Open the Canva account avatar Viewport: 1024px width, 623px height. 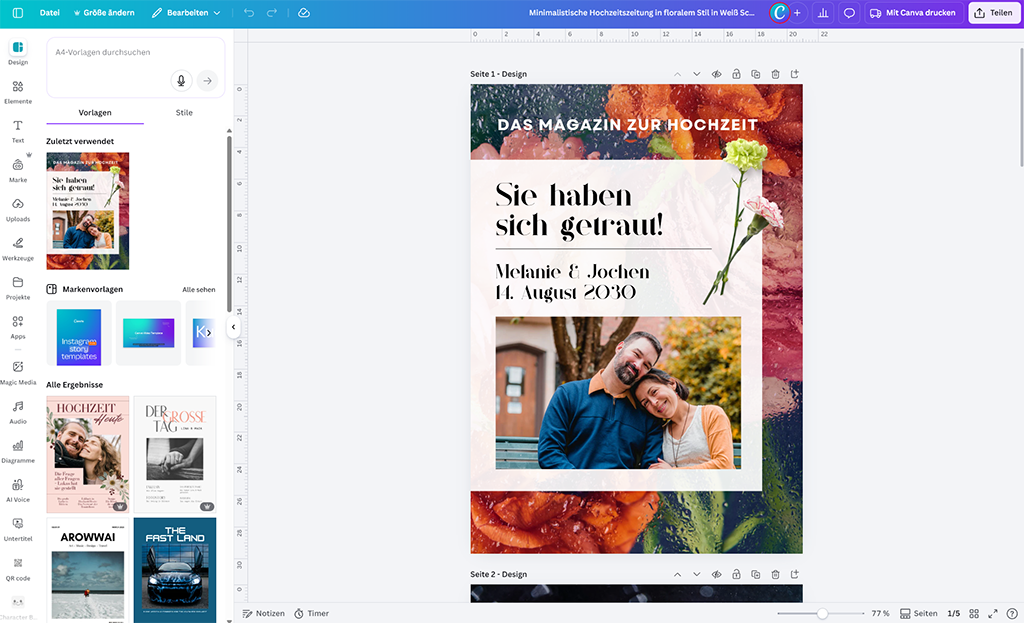pos(779,12)
